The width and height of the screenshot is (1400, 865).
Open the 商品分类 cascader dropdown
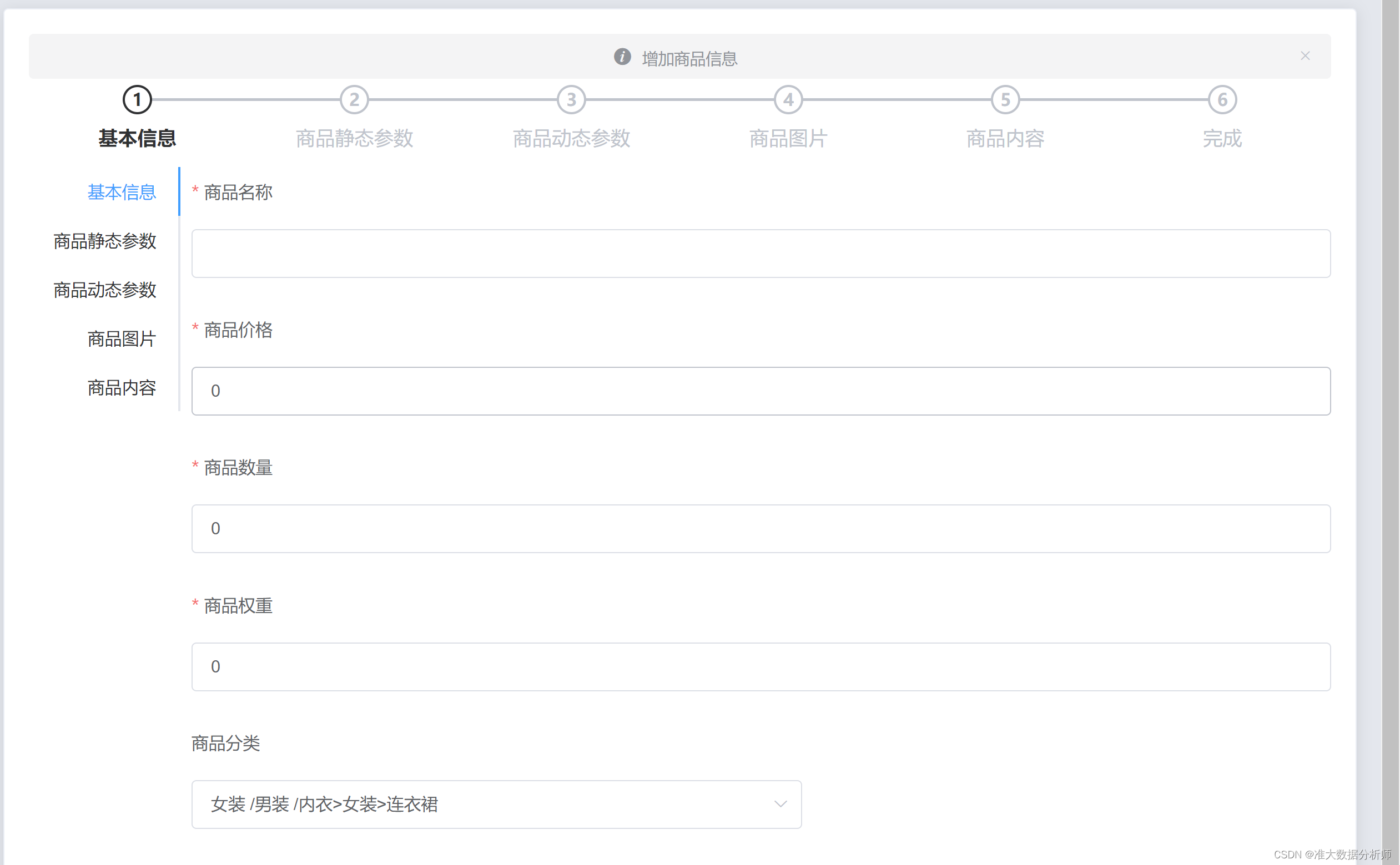tap(496, 805)
